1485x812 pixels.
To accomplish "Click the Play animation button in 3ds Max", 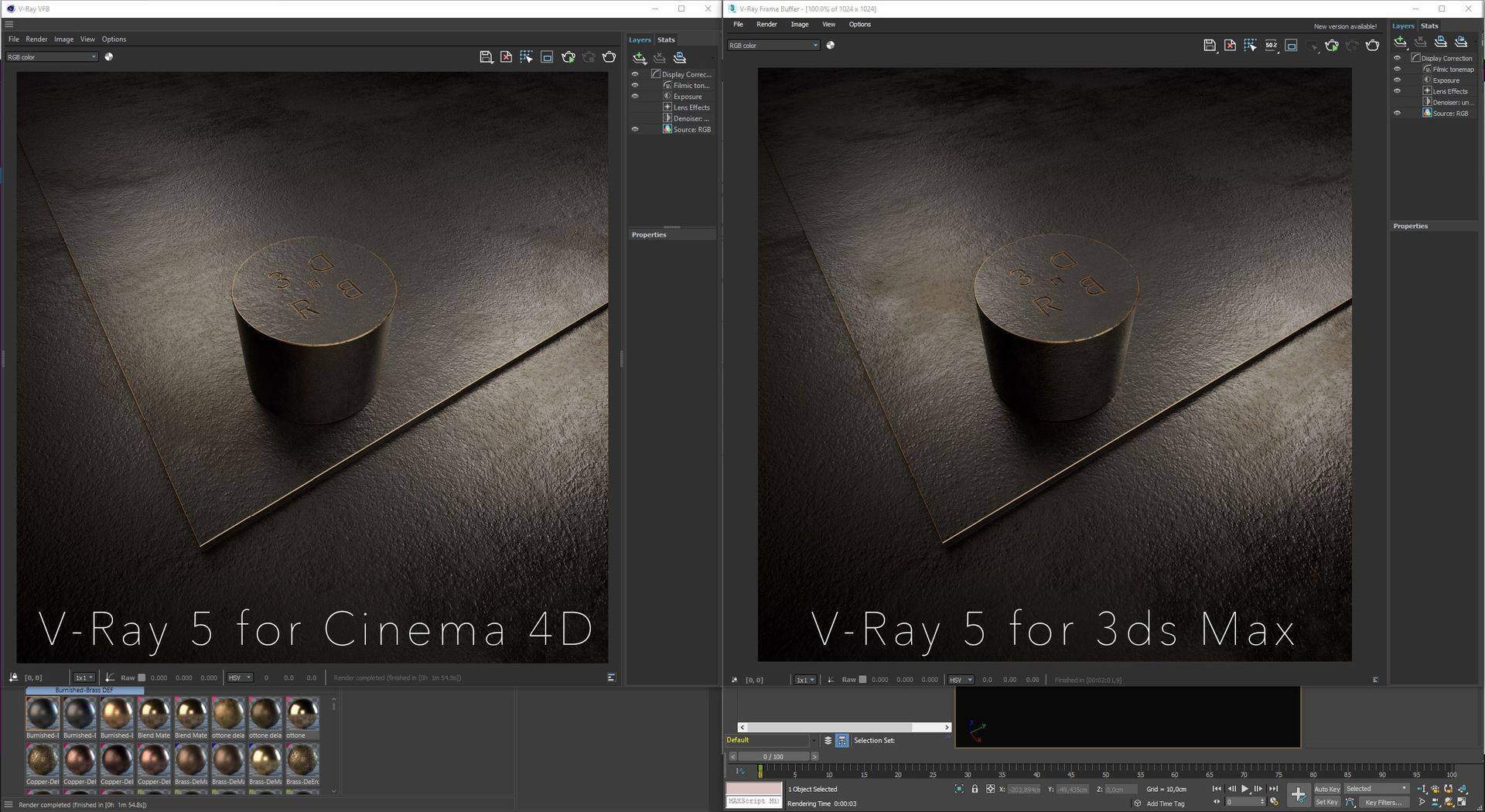I will pyautogui.click(x=1245, y=789).
